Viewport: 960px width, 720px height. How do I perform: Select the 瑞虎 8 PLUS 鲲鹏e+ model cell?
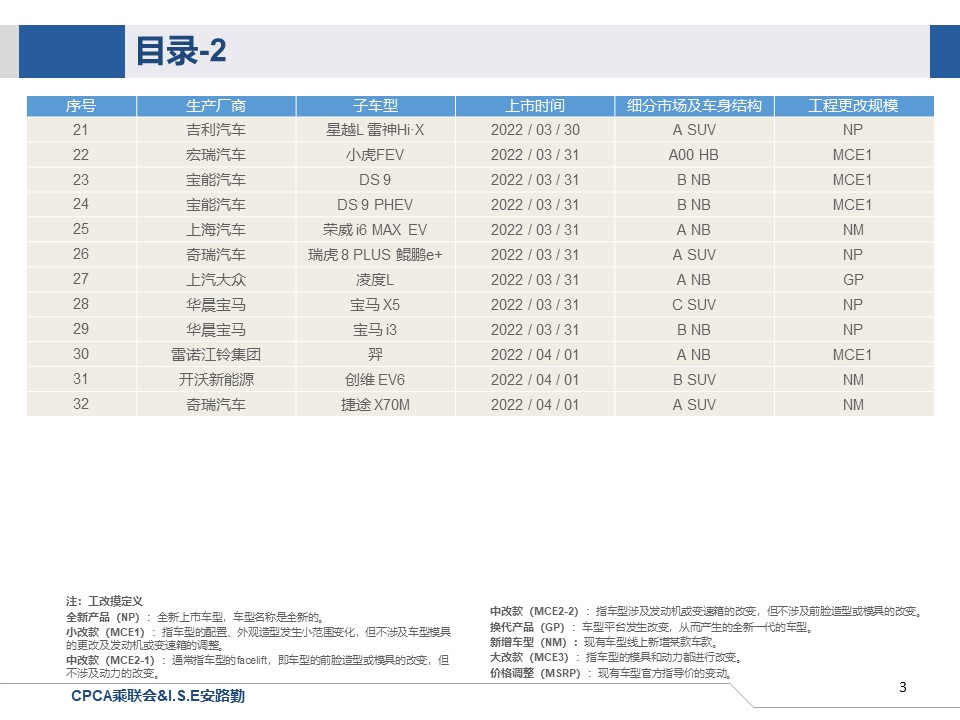point(375,255)
